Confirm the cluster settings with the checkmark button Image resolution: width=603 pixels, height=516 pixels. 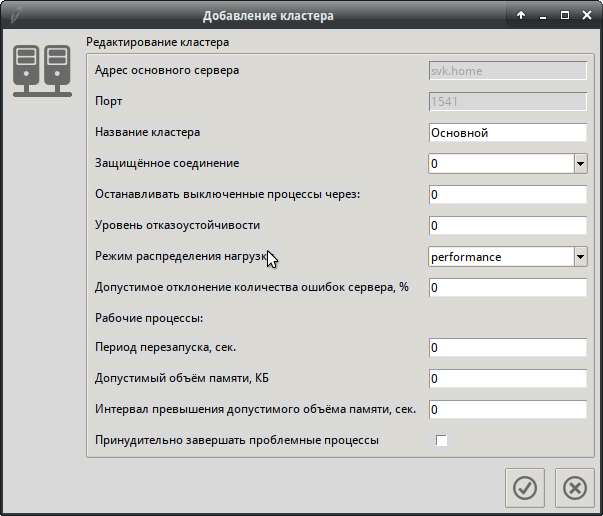click(x=525, y=487)
